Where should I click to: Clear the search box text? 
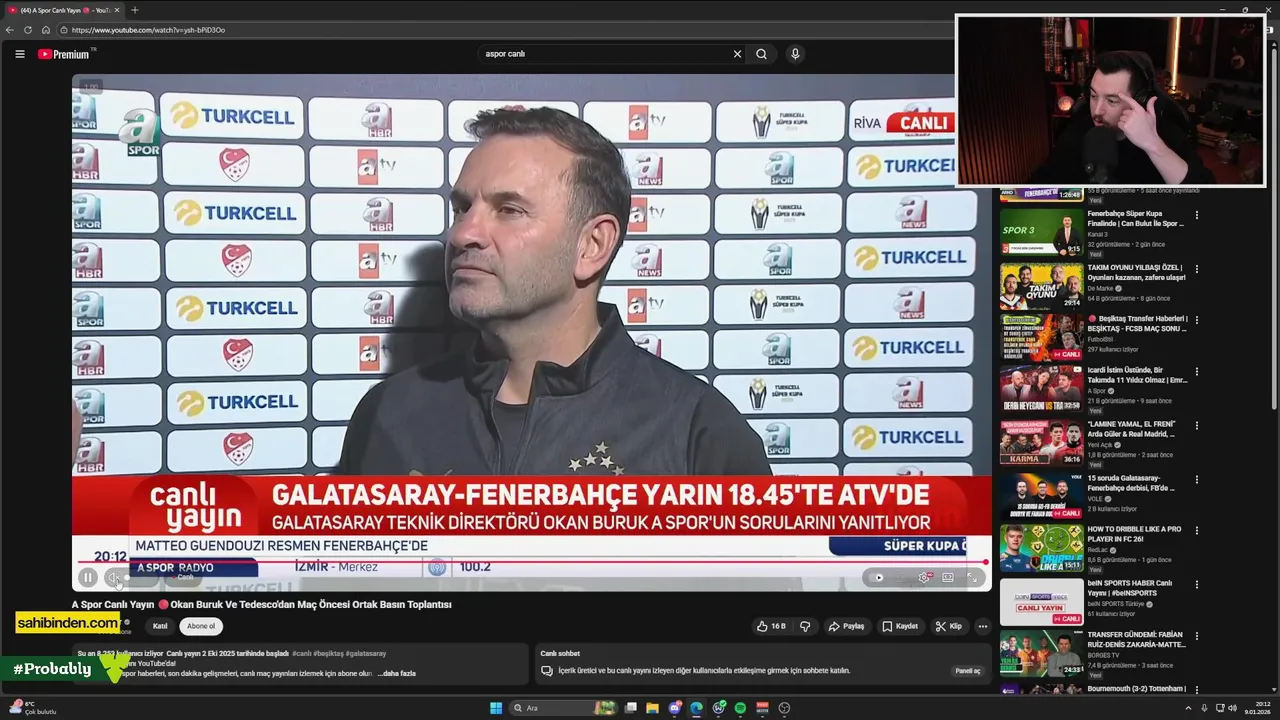point(737,54)
